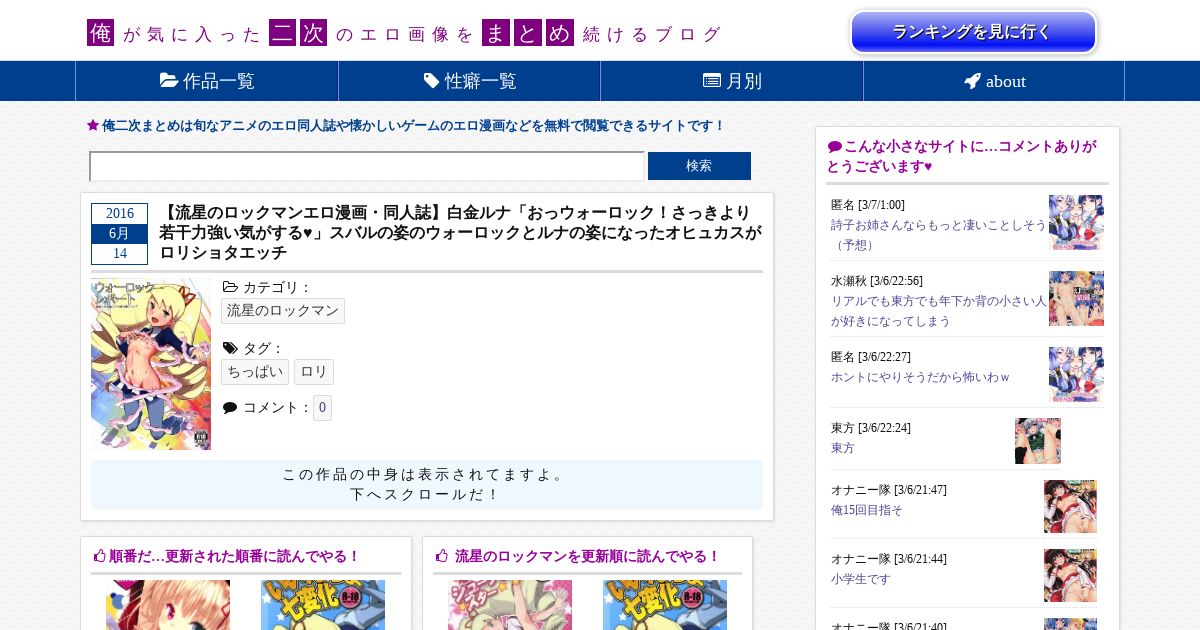1200x630 pixels.
Task: Click the 匿名 [3/7/1:00] commenter line
Action: [868, 205]
